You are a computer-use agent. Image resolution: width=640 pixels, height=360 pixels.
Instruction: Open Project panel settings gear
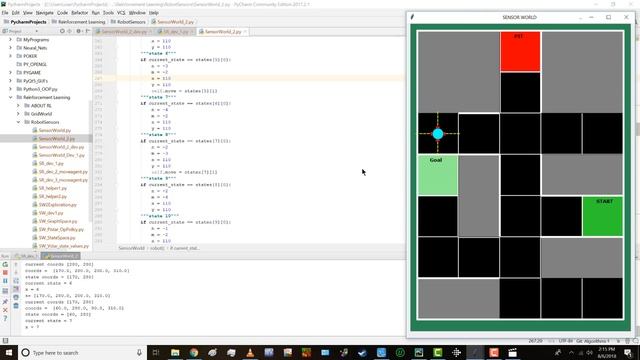[79, 31]
